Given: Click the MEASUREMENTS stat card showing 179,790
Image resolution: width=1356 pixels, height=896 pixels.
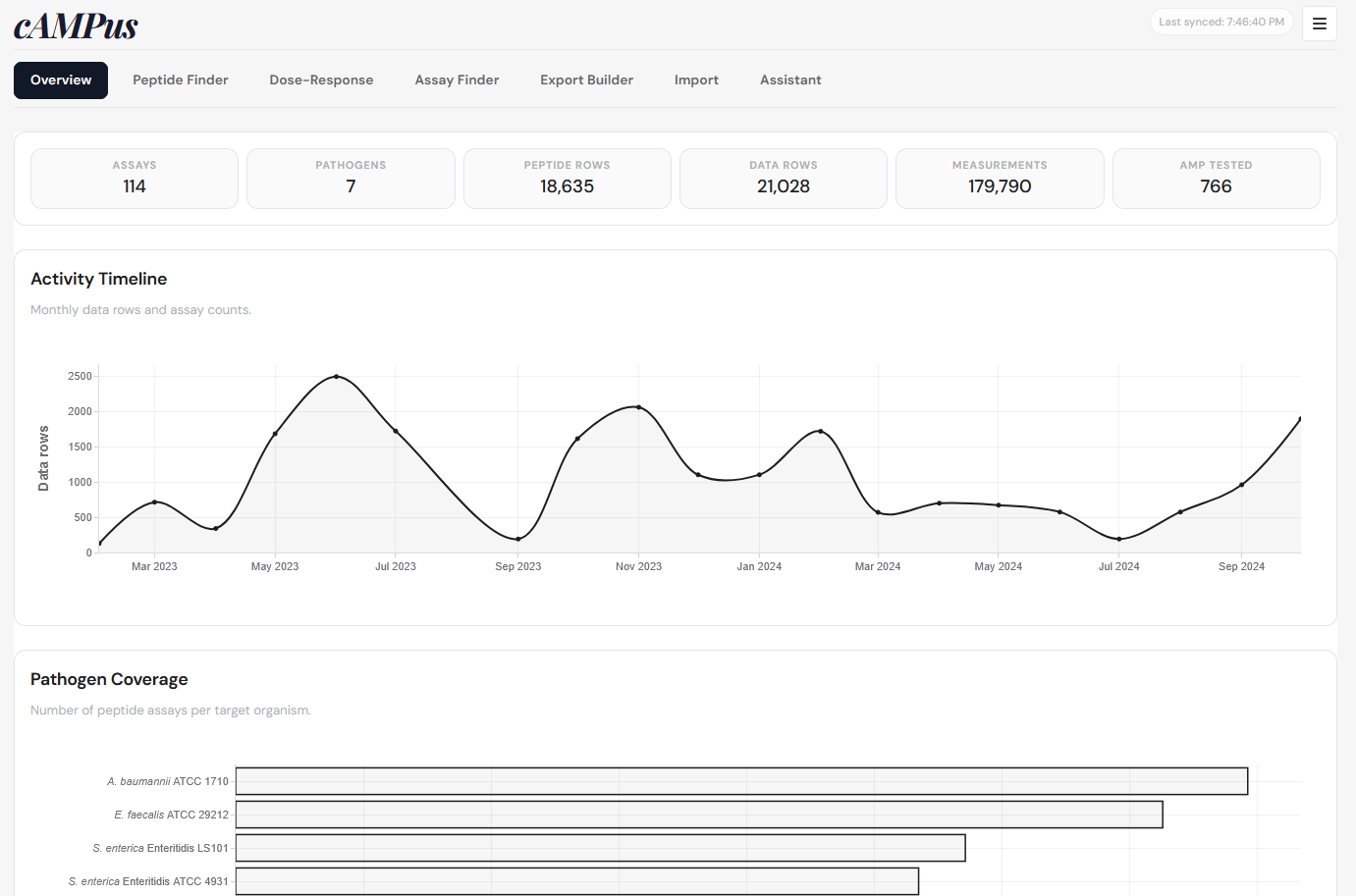Looking at the screenshot, I should tap(1000, 179).
